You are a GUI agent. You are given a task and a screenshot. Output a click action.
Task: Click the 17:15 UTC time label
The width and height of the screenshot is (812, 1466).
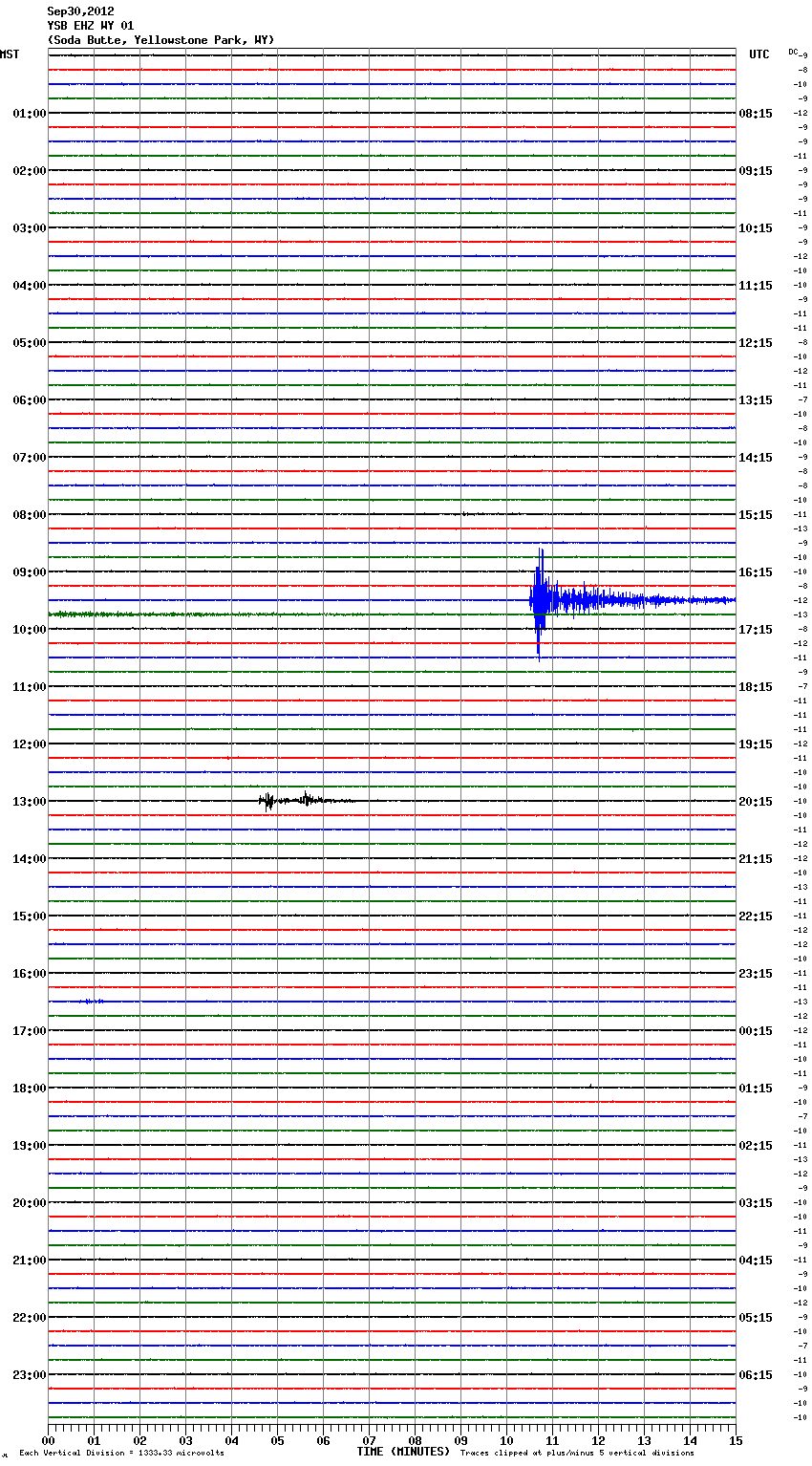click(756, 630)
